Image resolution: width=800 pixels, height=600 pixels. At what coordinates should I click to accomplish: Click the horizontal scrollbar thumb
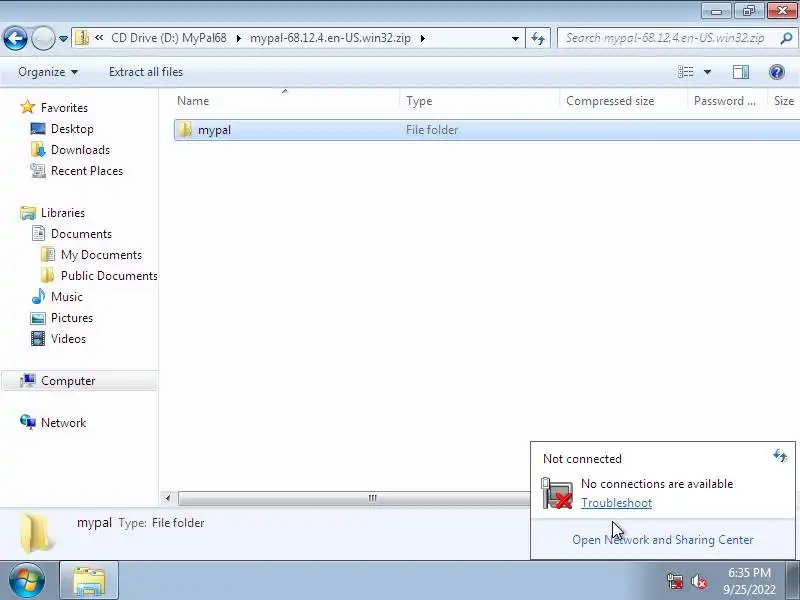pyautogui.click(x=354, y=498)
